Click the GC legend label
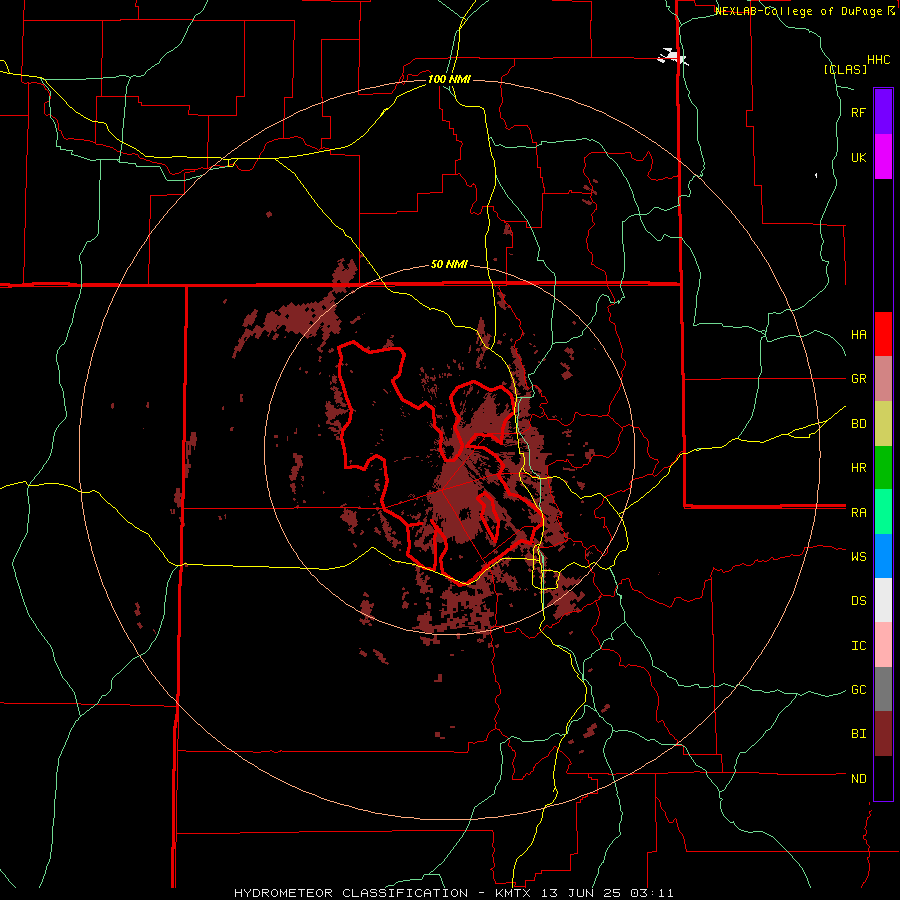This screenshot has height=900, width=900. [858, 690]
